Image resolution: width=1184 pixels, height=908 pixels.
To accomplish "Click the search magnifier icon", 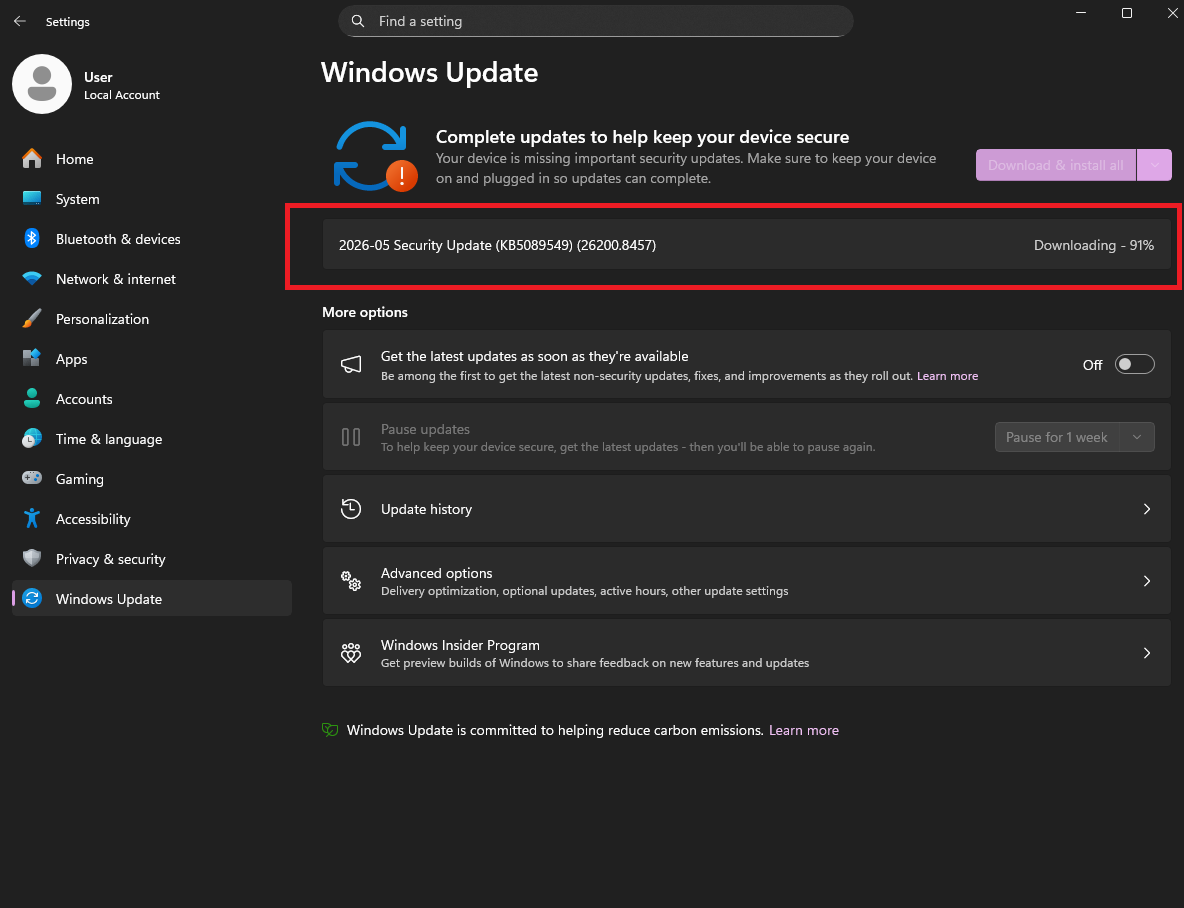I will coord(359,21).
